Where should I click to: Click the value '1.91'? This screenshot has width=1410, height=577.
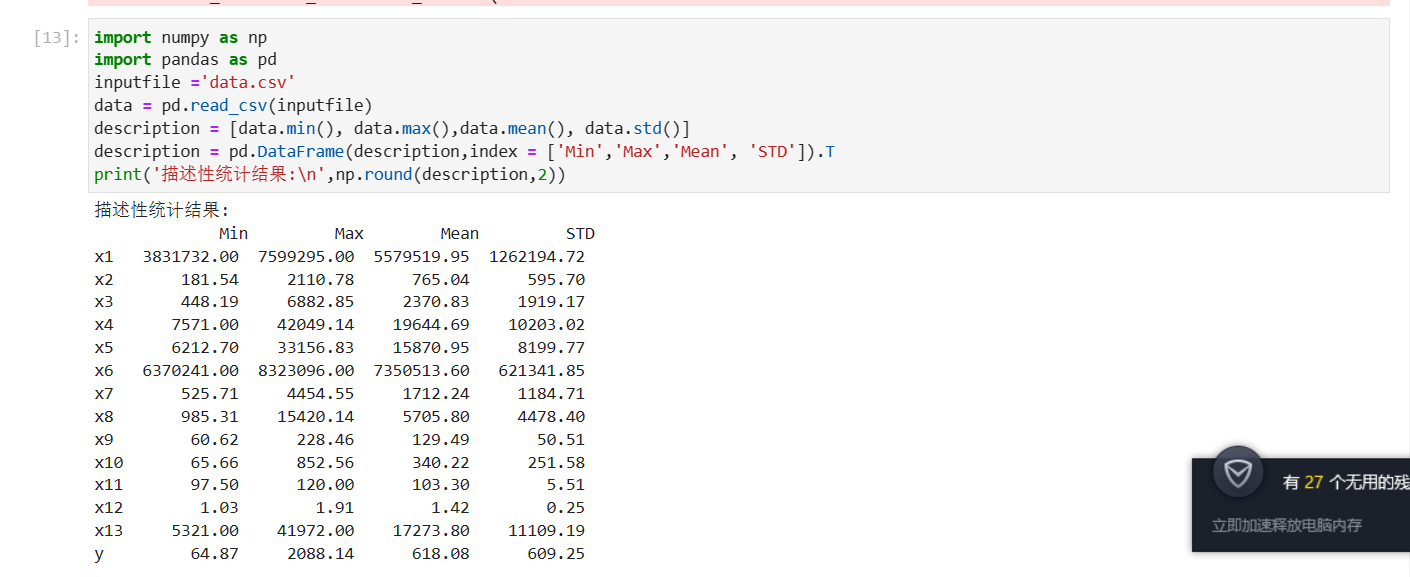click(335, 508)
